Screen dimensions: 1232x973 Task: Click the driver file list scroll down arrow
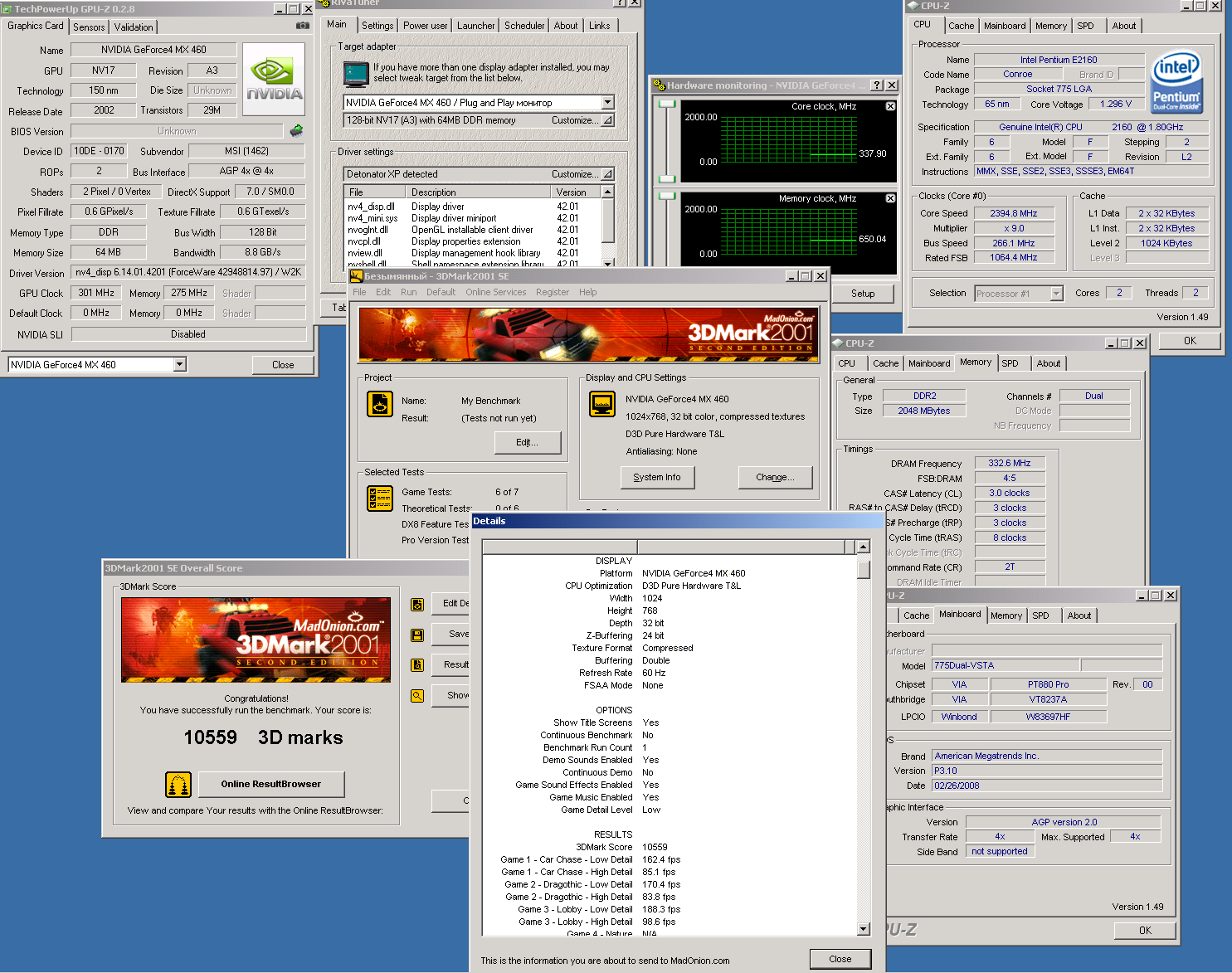(x=607, y=264)
